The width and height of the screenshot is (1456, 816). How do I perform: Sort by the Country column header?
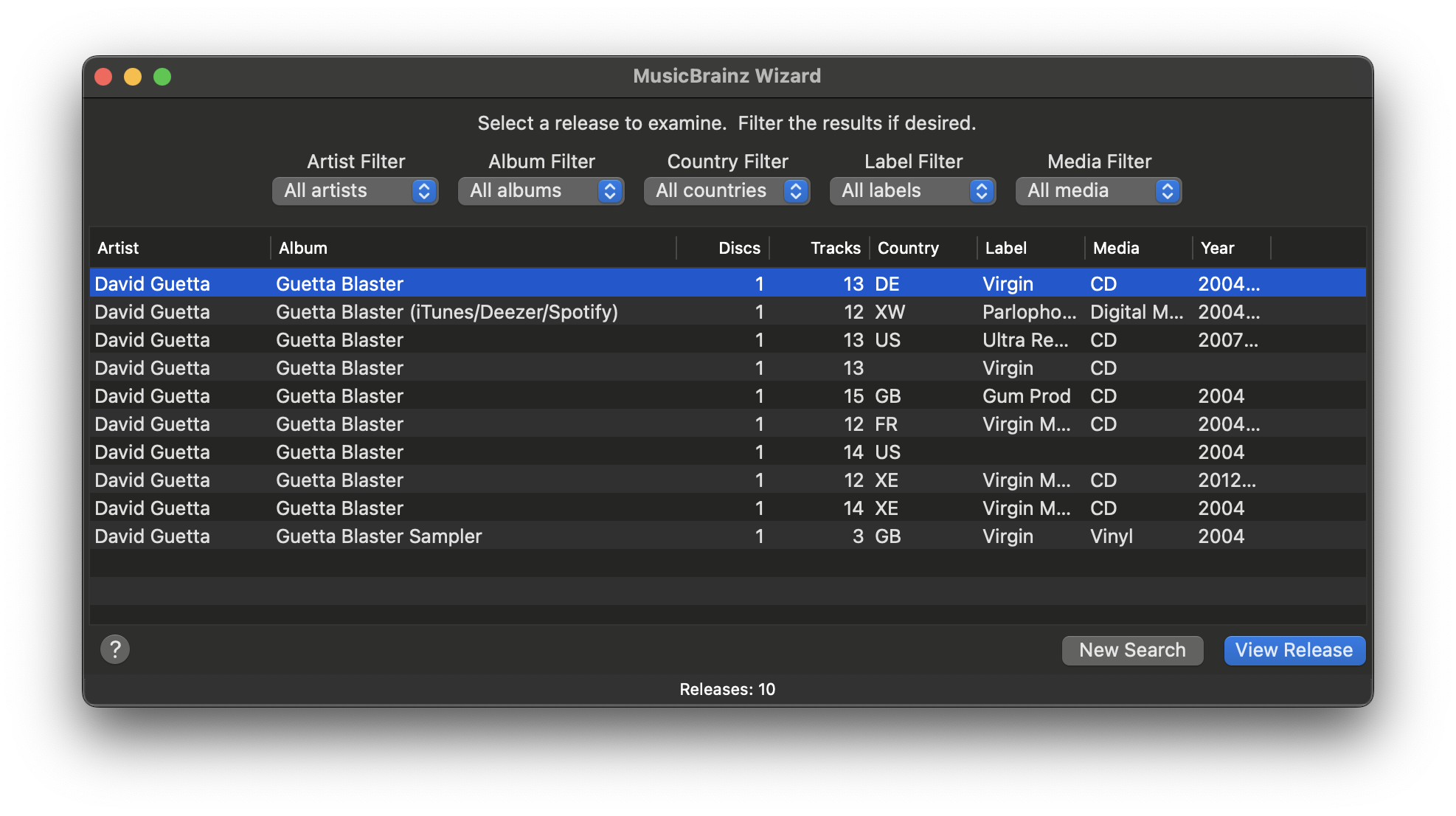point(923,248)
